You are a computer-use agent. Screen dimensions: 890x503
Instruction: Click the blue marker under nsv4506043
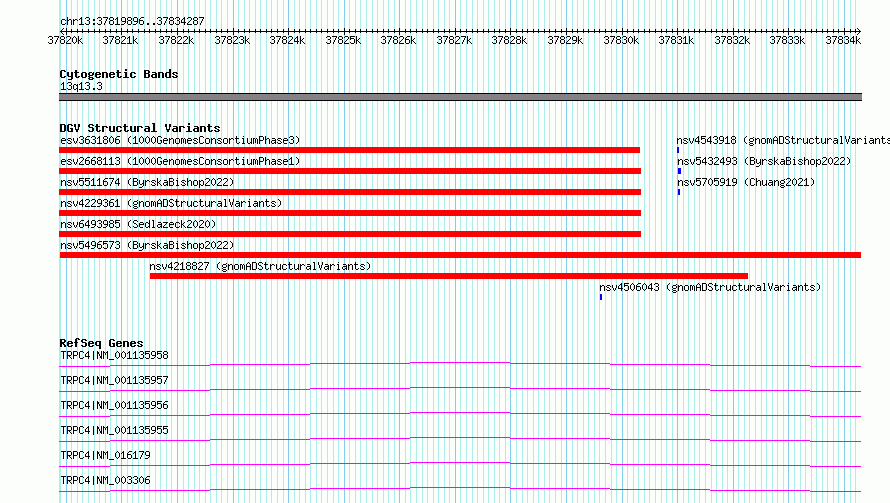pos(601,297)
